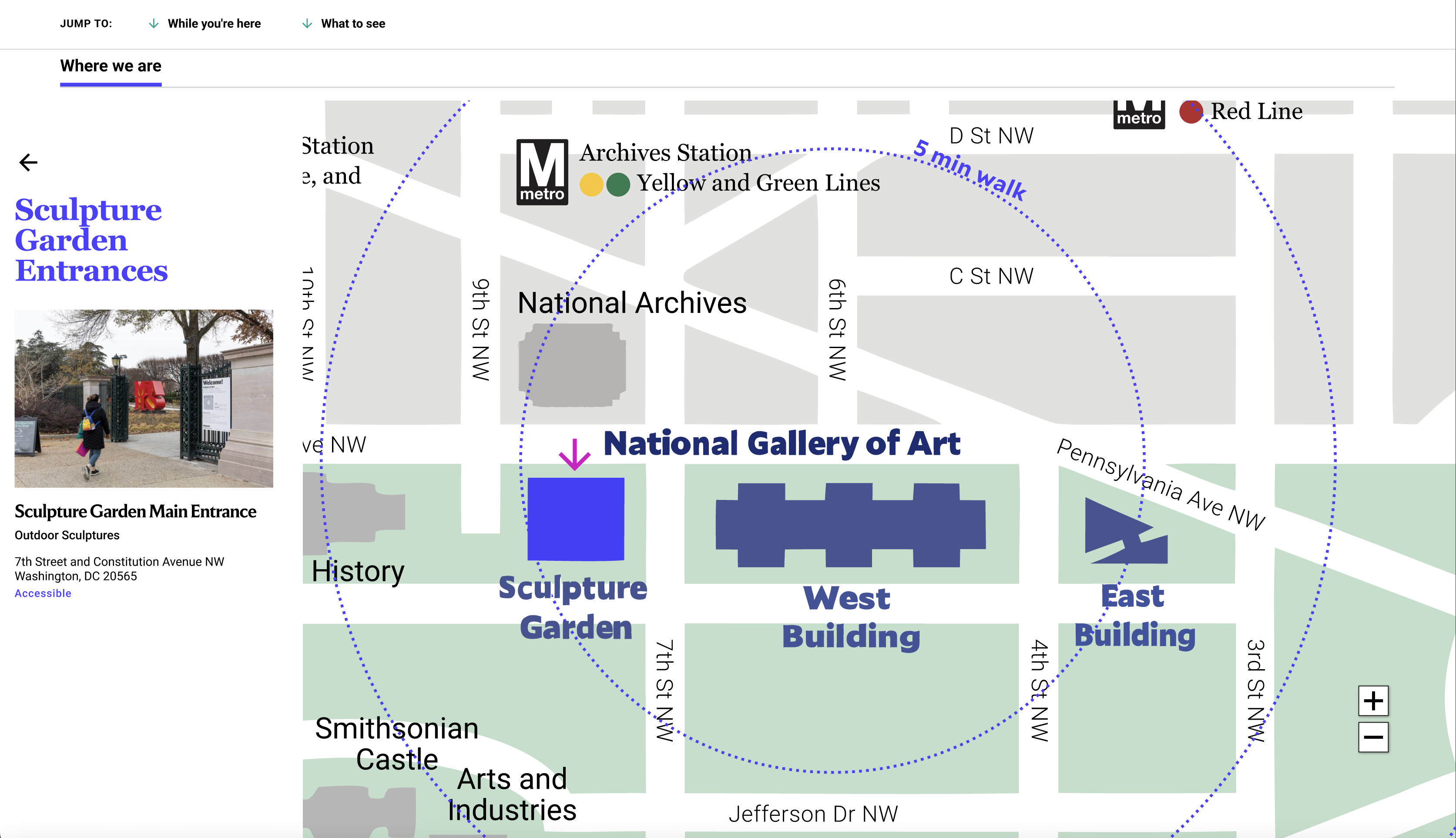Screen dimensions: 1456x838
Task: Click the Archives Station metro logo
Action: point(542,171)
